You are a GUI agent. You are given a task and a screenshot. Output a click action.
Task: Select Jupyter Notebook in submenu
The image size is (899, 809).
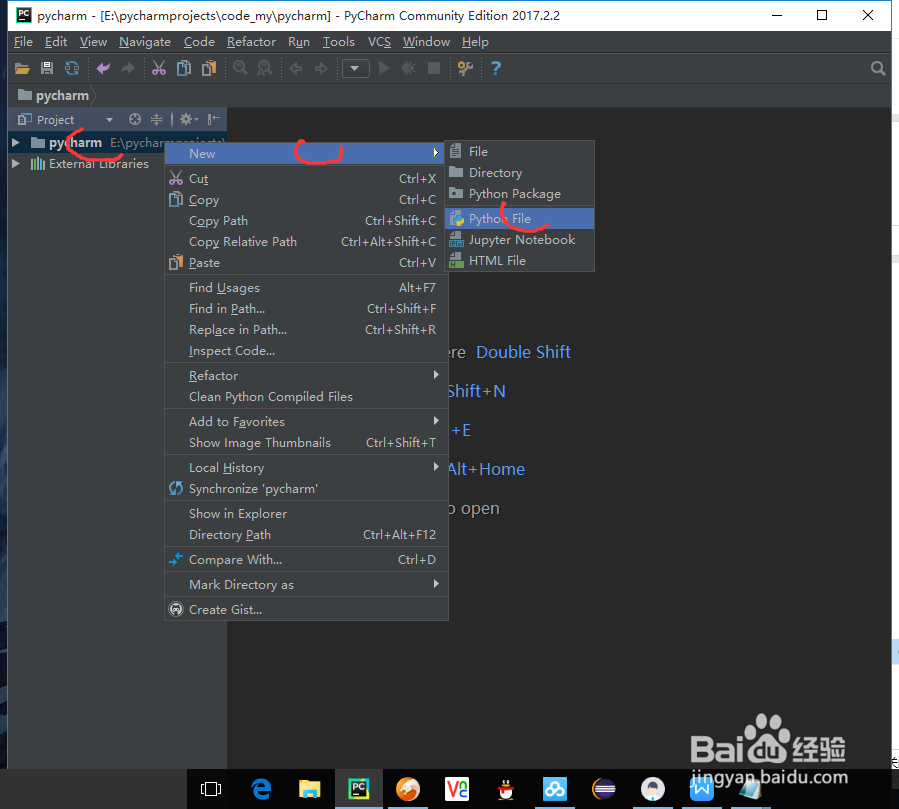pos(519,240)
